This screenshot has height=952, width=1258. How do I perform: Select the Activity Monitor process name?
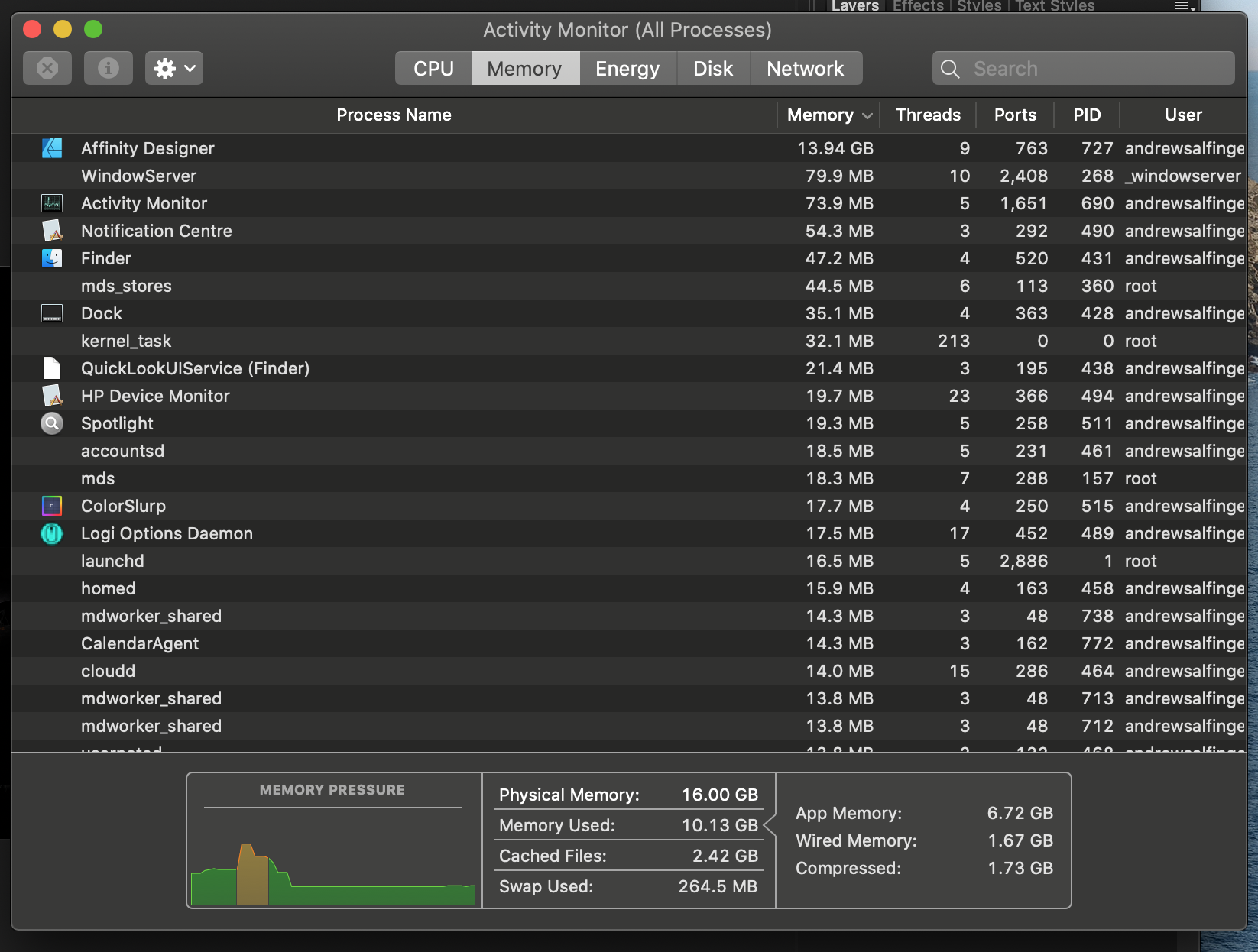pyautogui.click(x=144, y=203)
